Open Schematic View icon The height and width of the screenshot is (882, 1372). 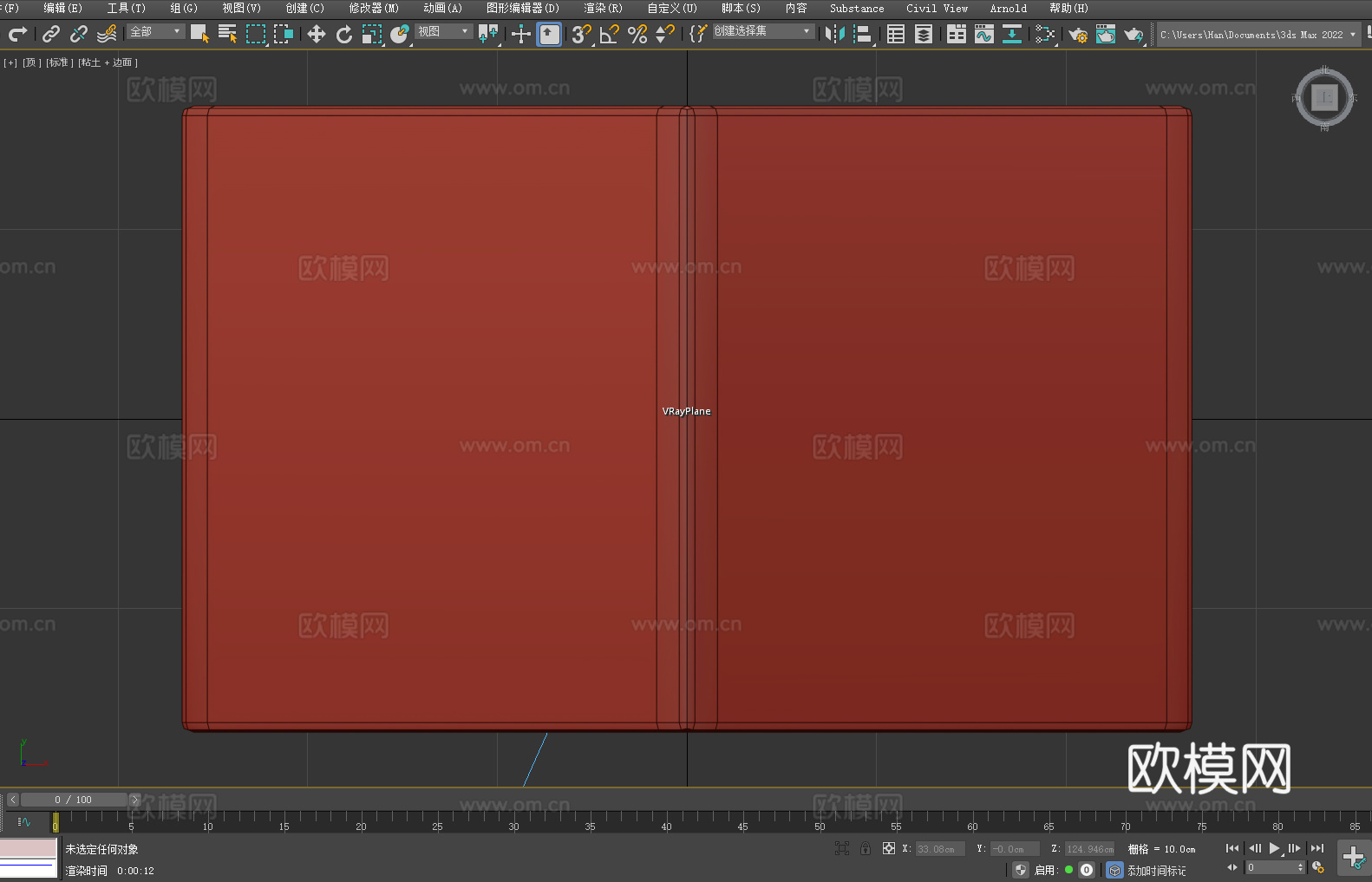pos(1012,34)
